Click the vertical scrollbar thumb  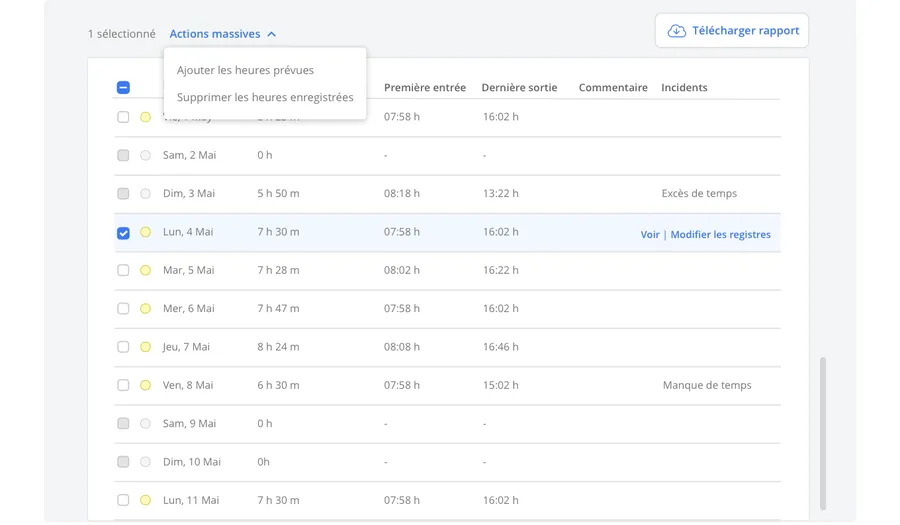823,432
